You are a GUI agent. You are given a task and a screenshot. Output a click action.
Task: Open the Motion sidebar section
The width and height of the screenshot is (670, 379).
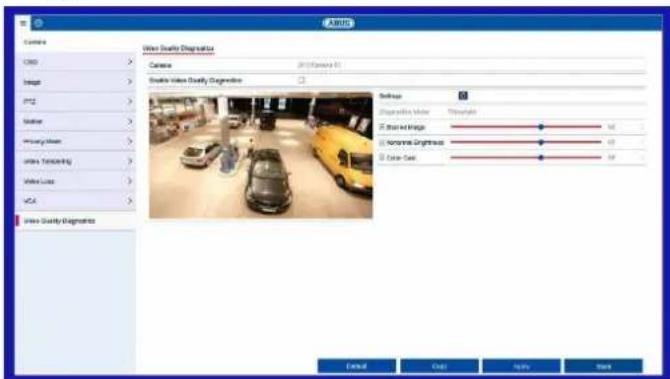coord(76,121)
